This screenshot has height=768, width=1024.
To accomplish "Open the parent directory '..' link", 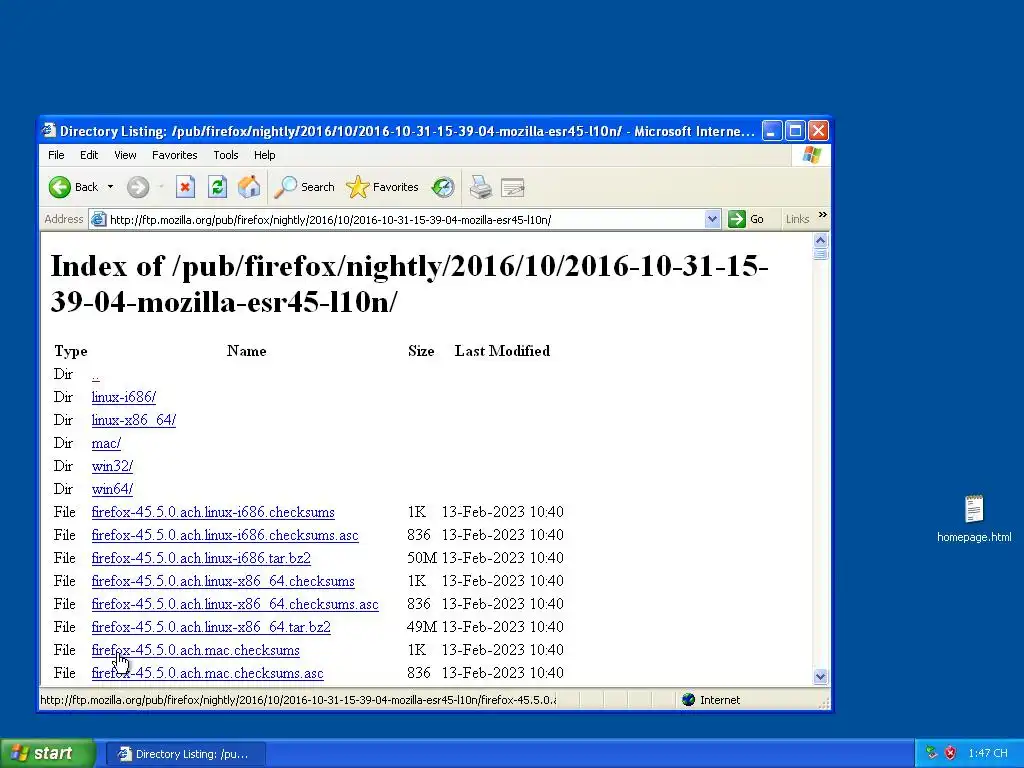I will click(95, 375).
